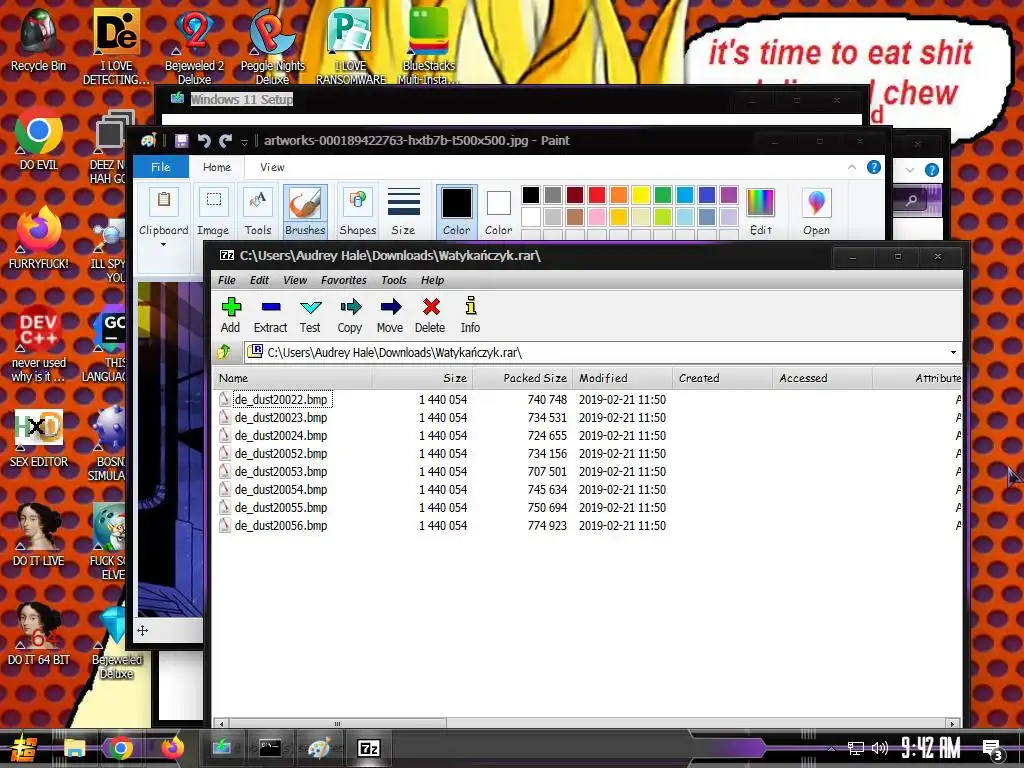This screenshot has width=1024, height=768.
Task: Open the Paint Image group
Action: (214, 211)
